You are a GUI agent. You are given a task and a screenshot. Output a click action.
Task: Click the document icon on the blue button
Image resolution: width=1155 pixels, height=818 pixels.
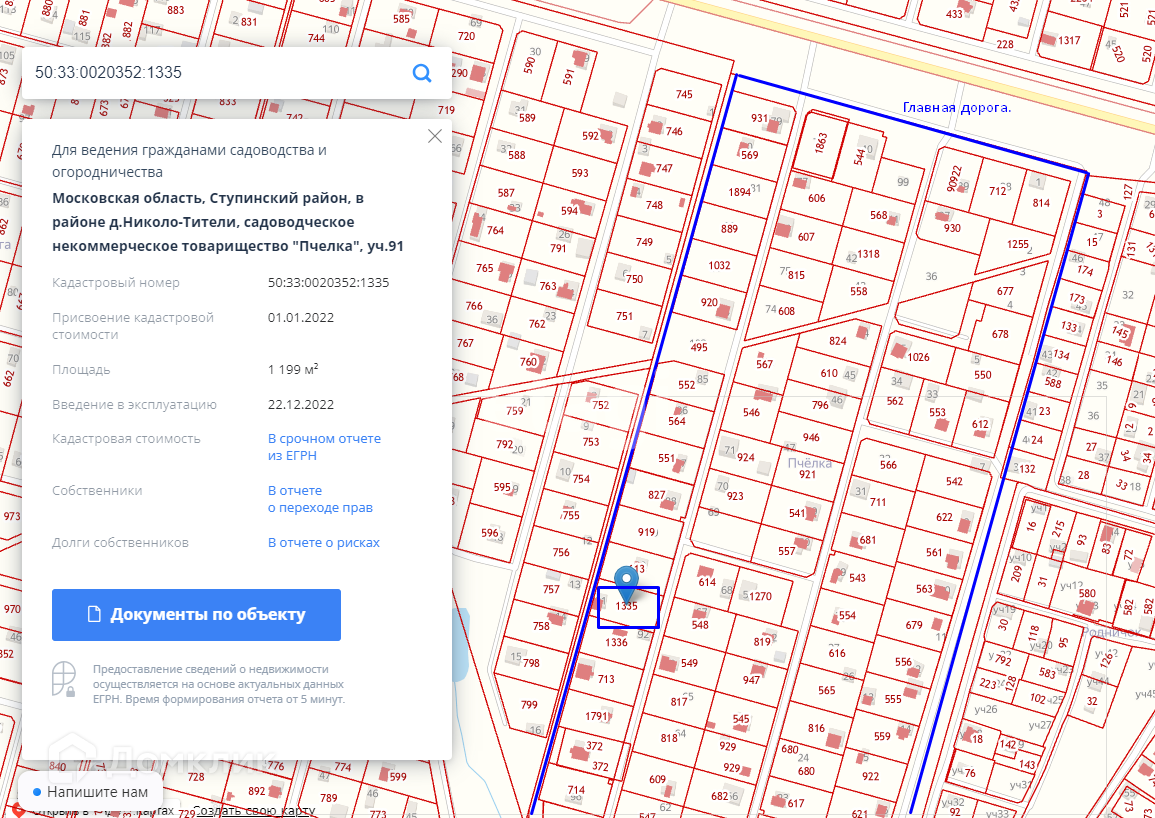(94, 615)
